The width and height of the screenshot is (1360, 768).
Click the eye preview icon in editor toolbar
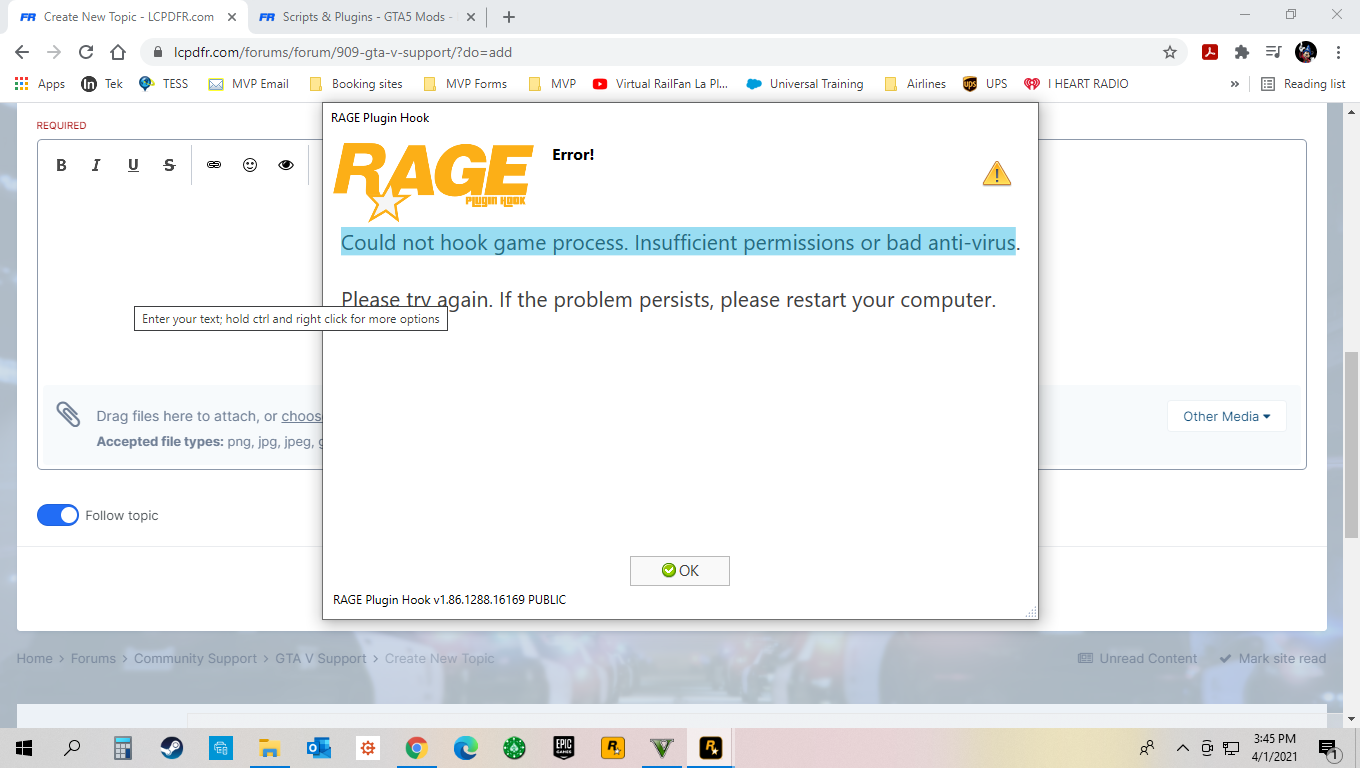(286, 165)
